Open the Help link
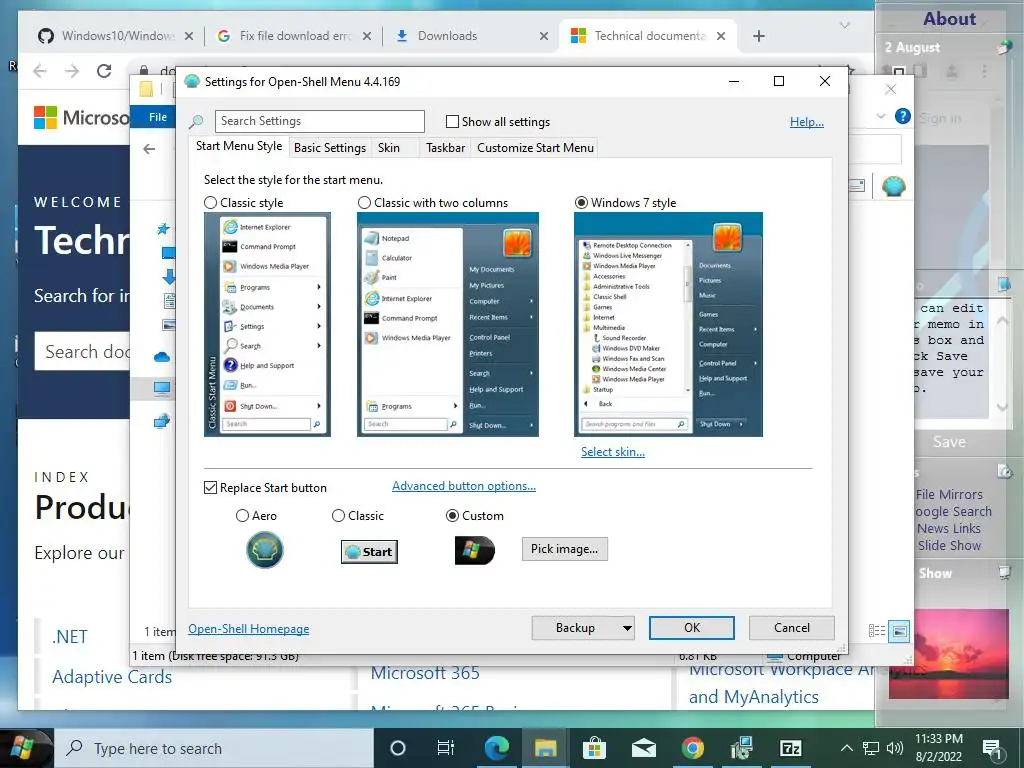This screenshot has height=768, width=1024. (x=807, y=121)
